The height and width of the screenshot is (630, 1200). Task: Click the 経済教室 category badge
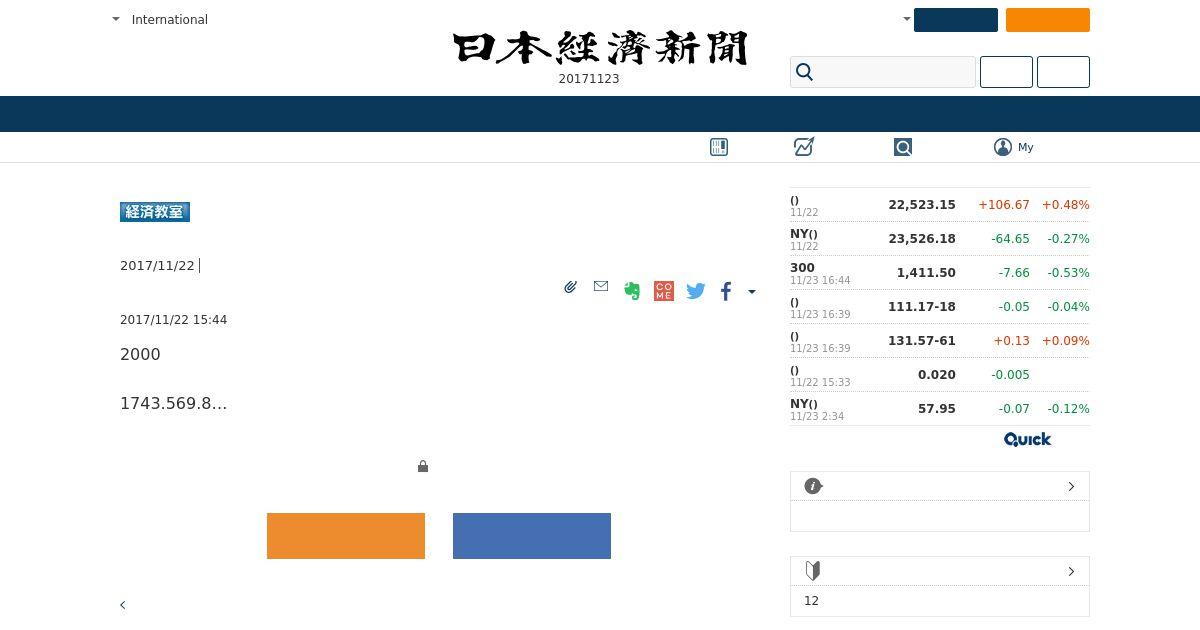pyautogui.click(x=155, y=212)
